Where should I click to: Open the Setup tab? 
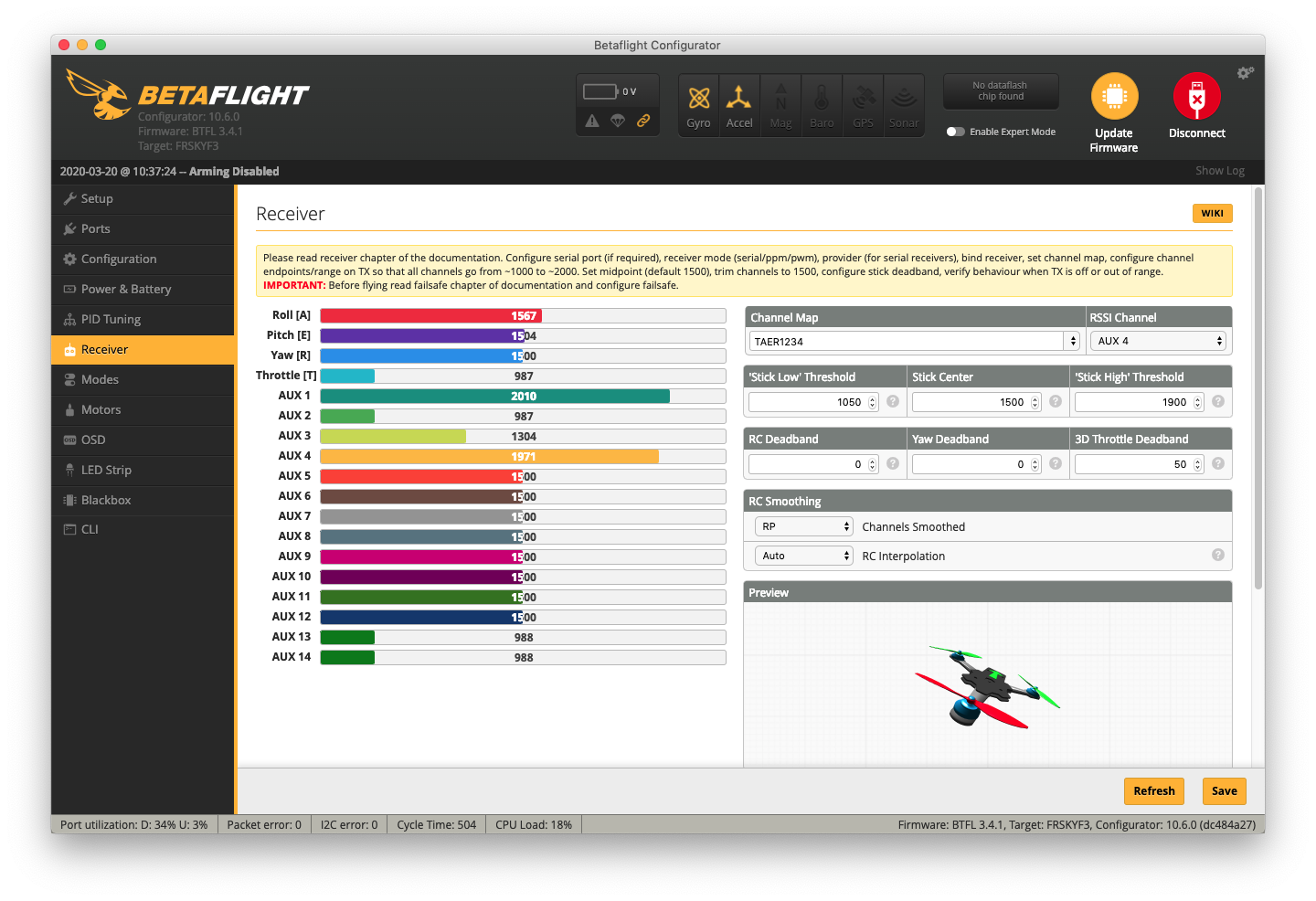point(143,198)
